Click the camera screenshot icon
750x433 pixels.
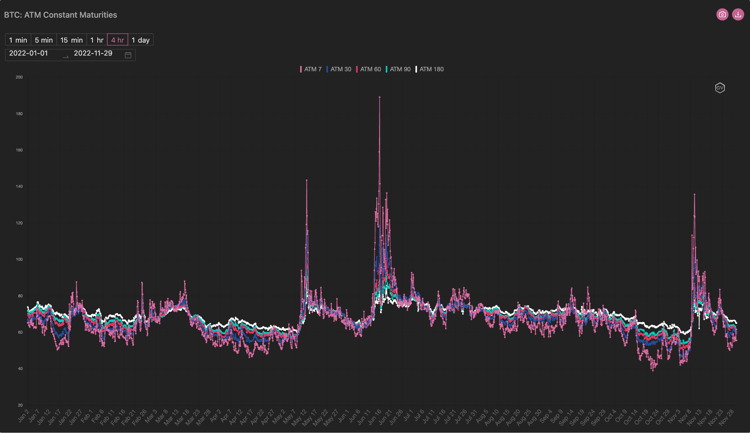pos(722,15)
